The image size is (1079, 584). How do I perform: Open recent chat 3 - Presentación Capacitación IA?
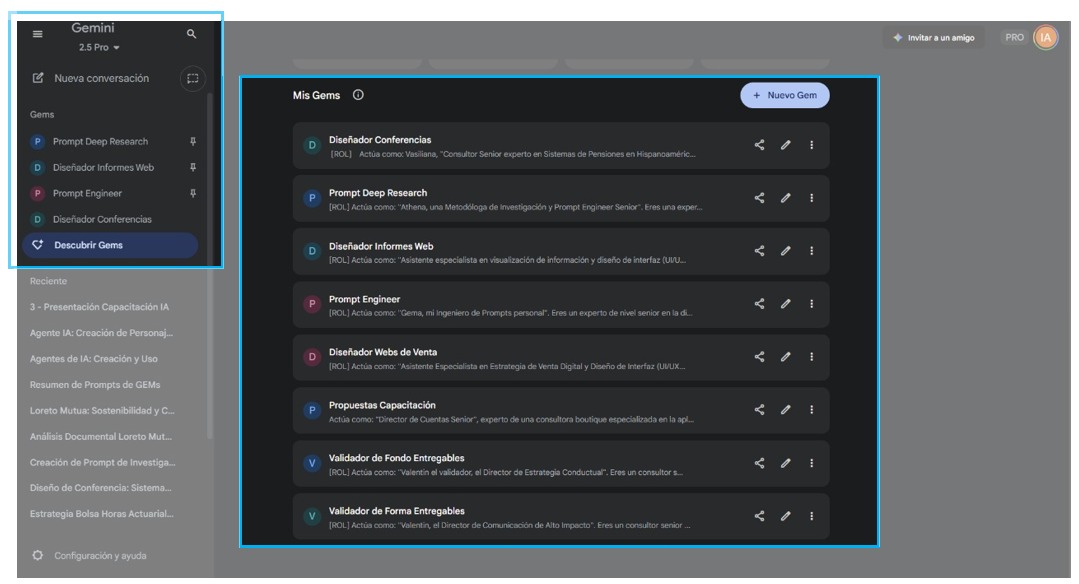click(x=99, y=307)
